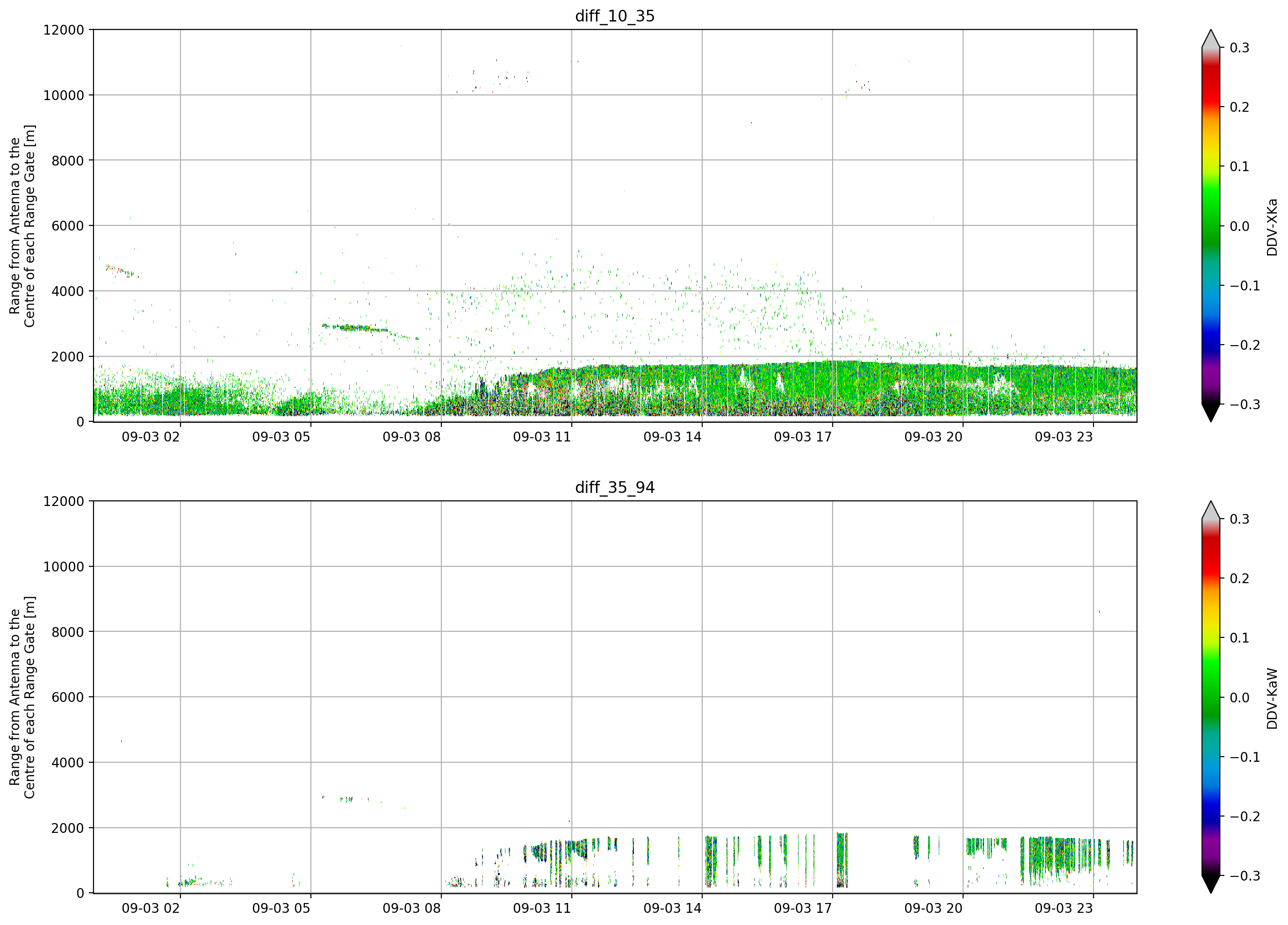Screen dimensions: 1288x925
Task: Click the −0.1 tick on DDV-XKa colorbar
Action: tap(1245, 286)
